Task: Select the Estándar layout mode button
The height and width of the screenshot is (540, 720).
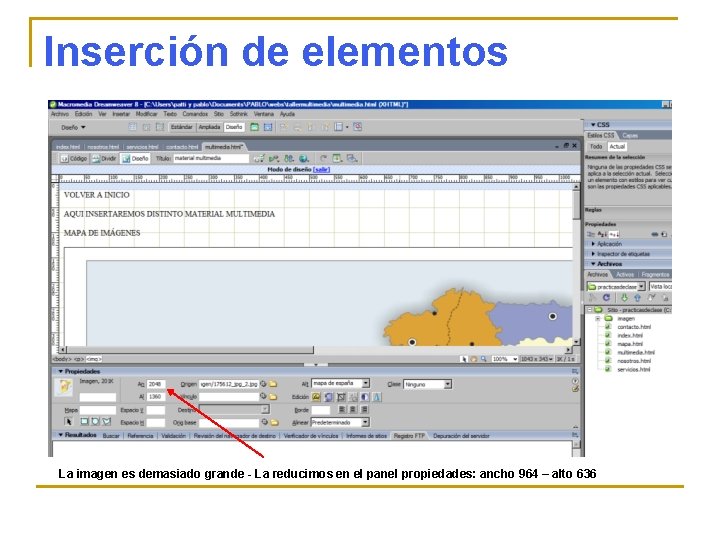Action: (182, 127)
